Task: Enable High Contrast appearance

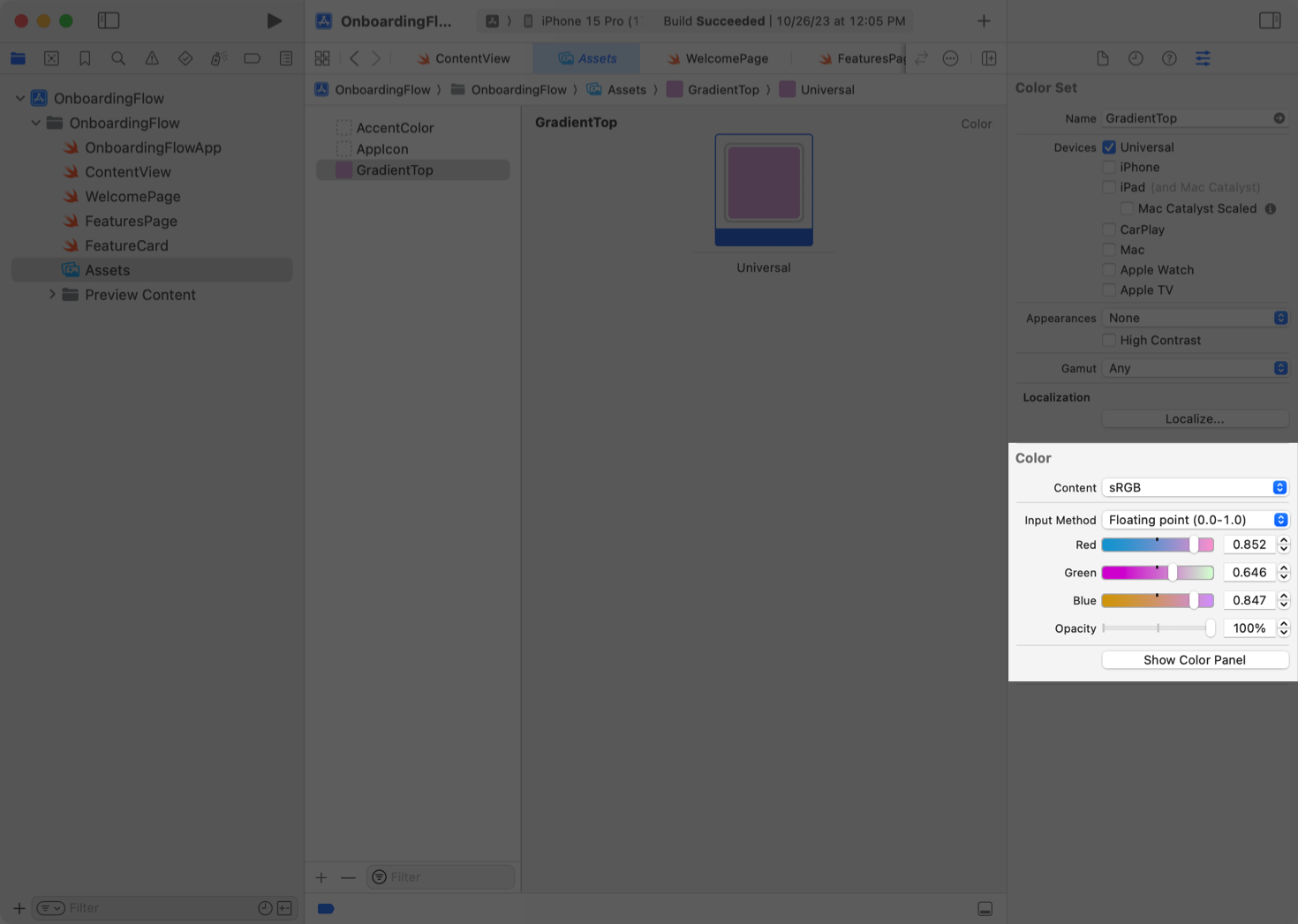Action: pyautogui.click(x=1109, y=340)
